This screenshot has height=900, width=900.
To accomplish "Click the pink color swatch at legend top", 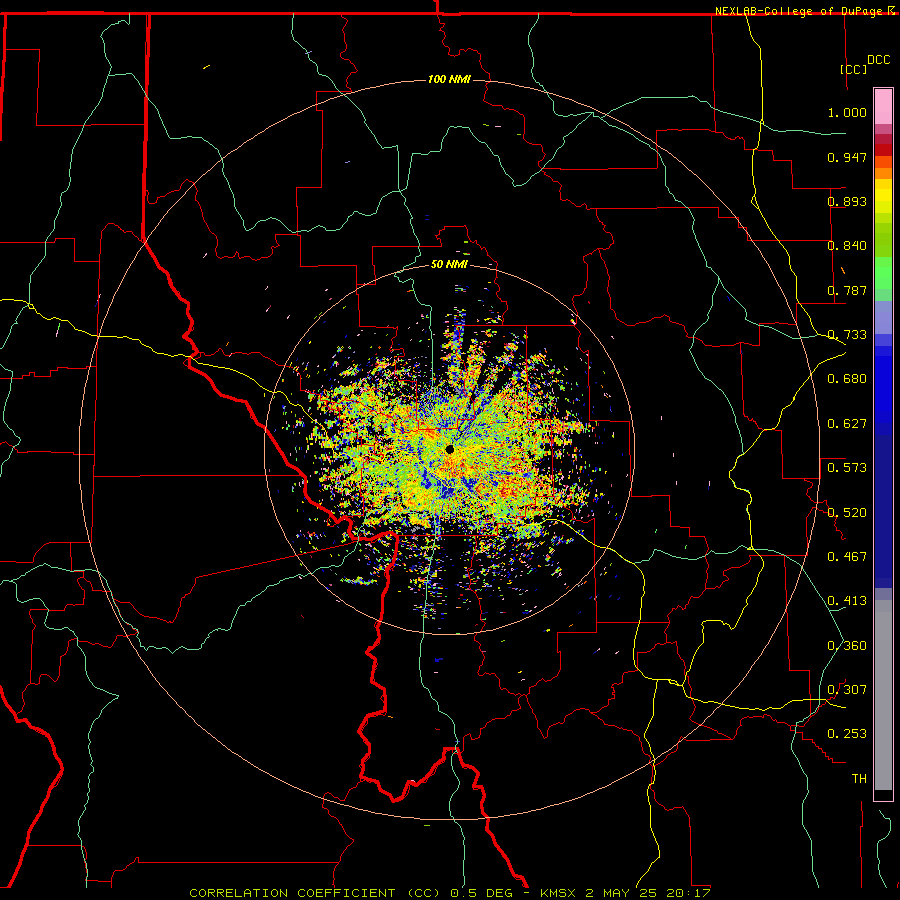I will 883,107.
